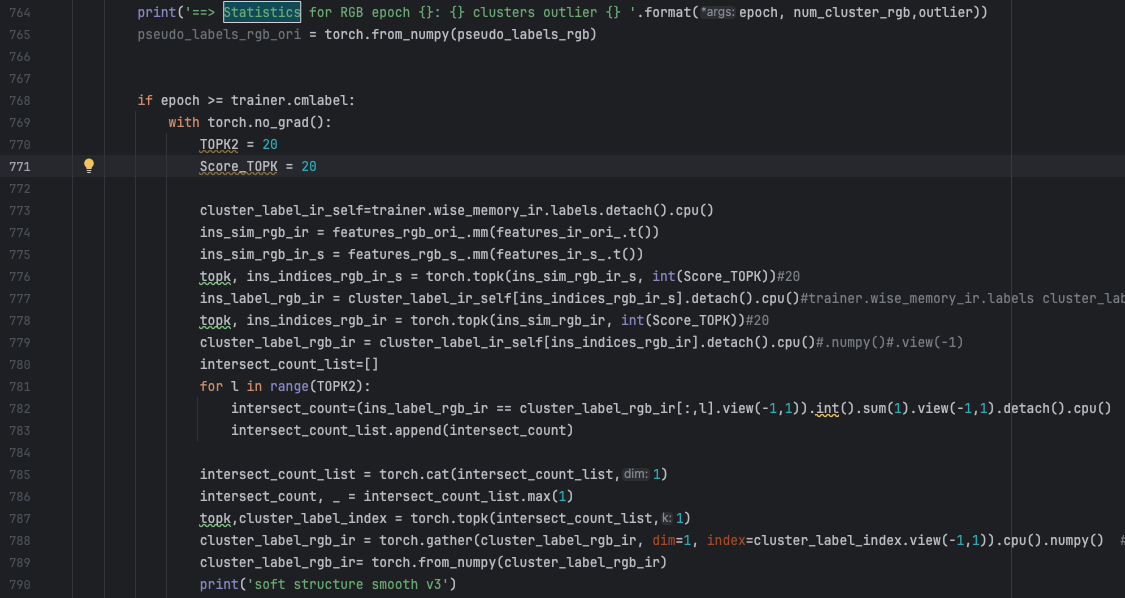Click 'cluster_label_index' on line 787
Image resolution: width=1125 pixels, height=598 pixels.
click(313, 518)
